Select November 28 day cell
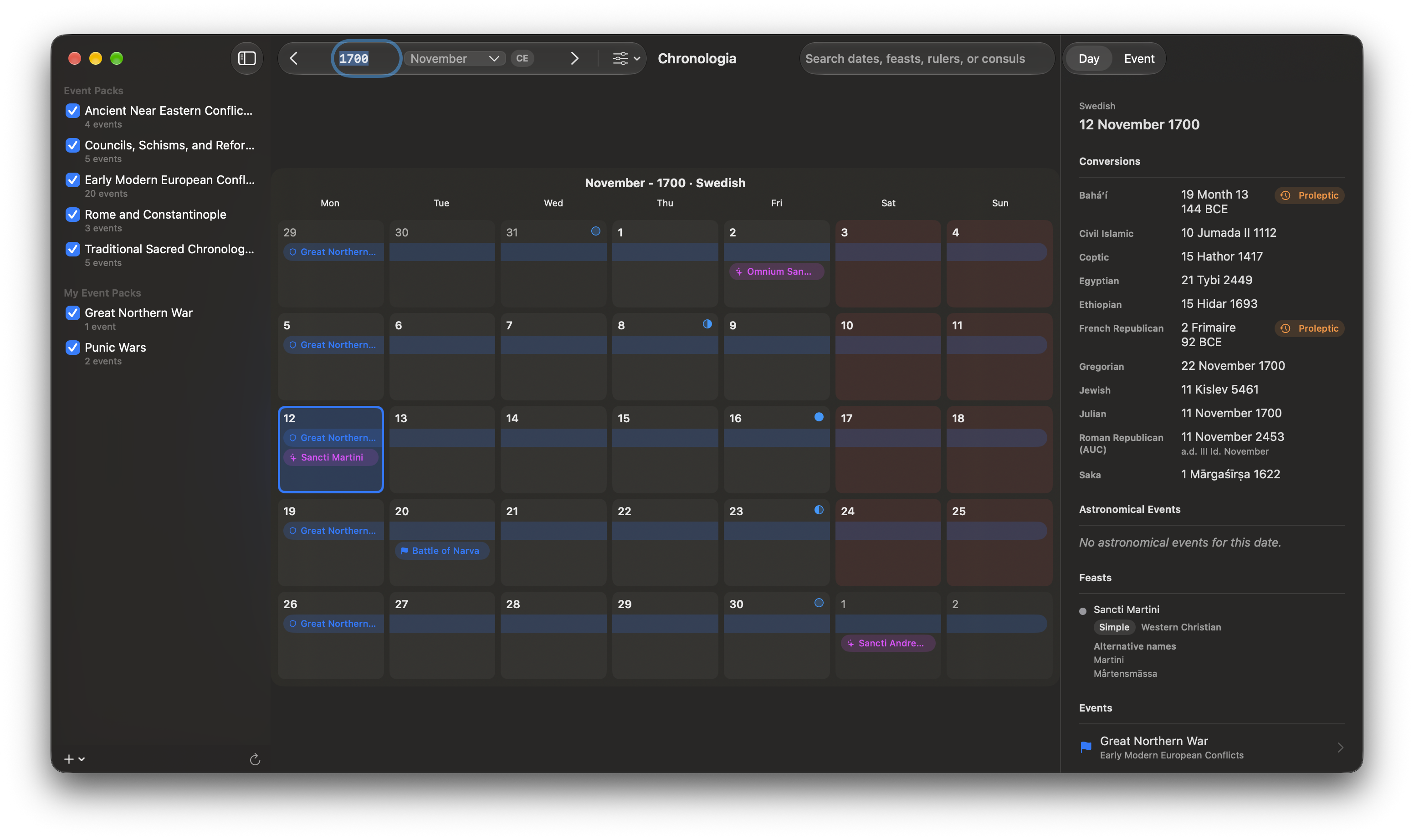This screenshot has width=1414, height=840. [553, 635]
